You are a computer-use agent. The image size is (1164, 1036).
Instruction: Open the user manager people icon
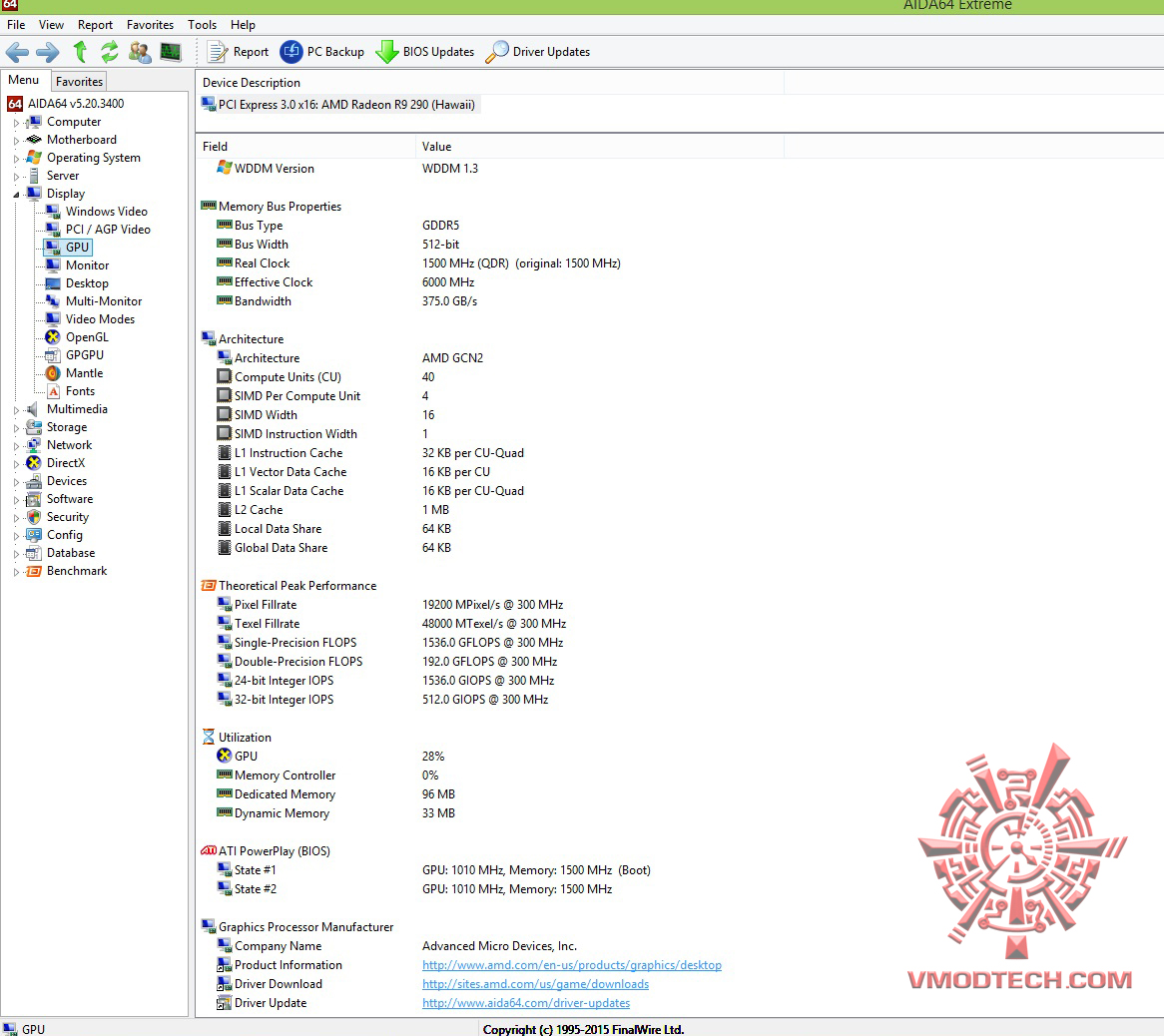point(140,52)
